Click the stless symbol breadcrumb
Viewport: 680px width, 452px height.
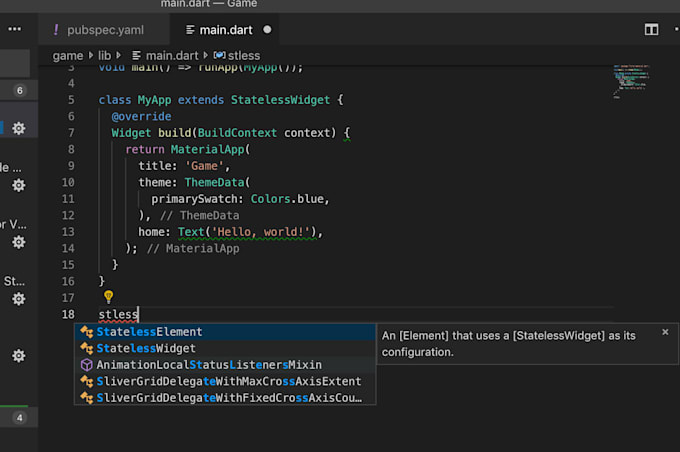[237, 56]
